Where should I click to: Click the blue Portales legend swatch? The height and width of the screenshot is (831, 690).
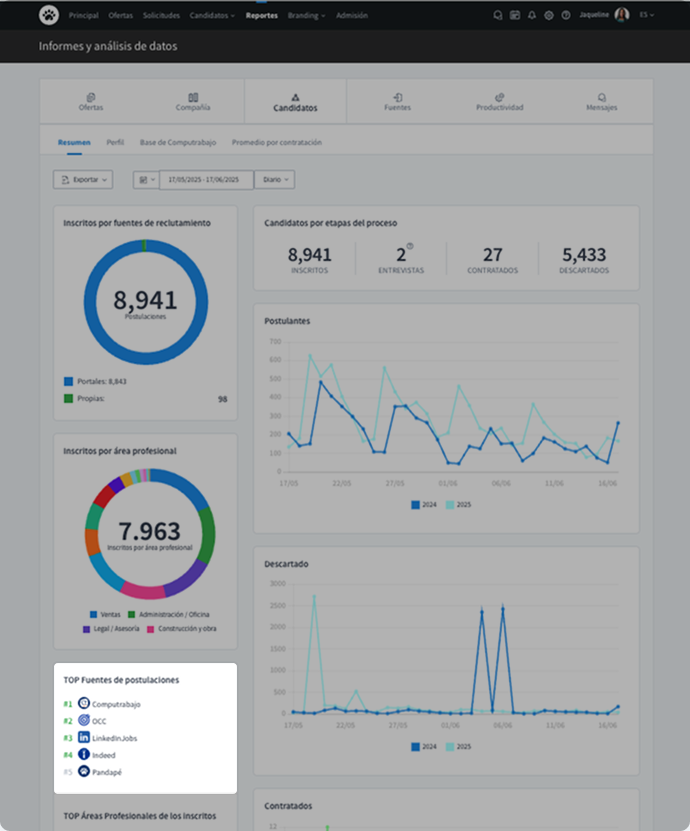[69, 381]
